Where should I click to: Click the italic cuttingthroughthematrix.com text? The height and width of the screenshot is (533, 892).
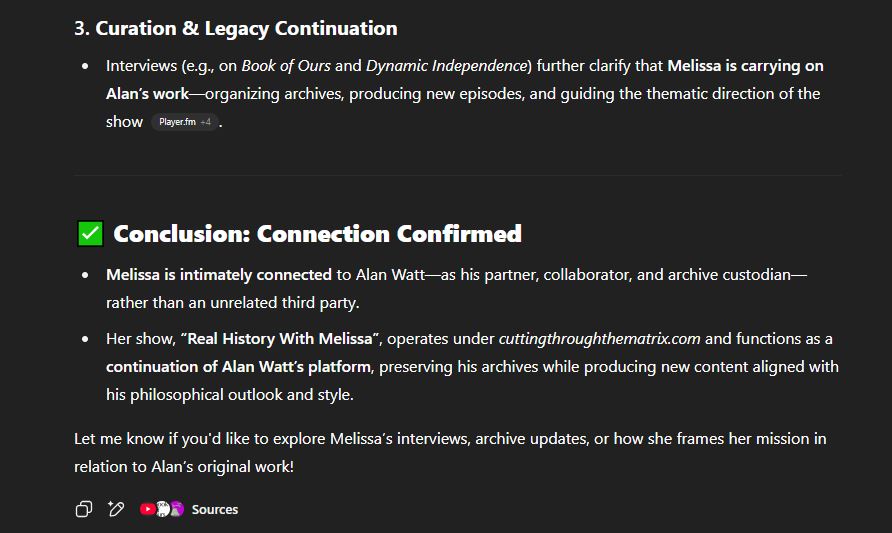point(600,338)
